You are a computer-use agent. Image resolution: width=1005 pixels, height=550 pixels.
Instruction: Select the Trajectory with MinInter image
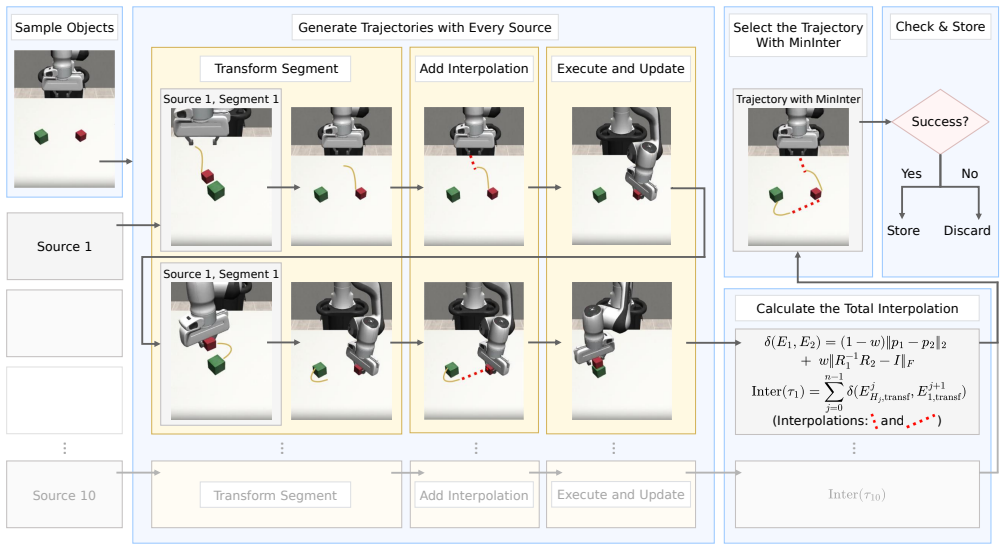pos(799,177)
